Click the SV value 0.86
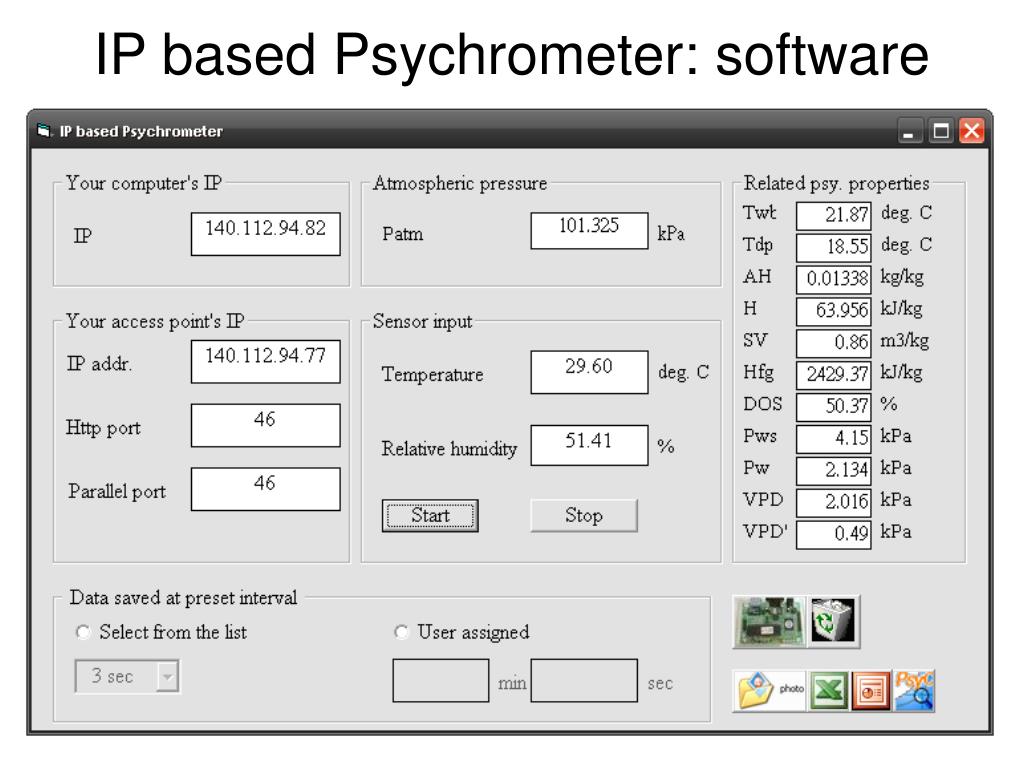Viewport: 1024px width, 768px height. coord(834,343)
